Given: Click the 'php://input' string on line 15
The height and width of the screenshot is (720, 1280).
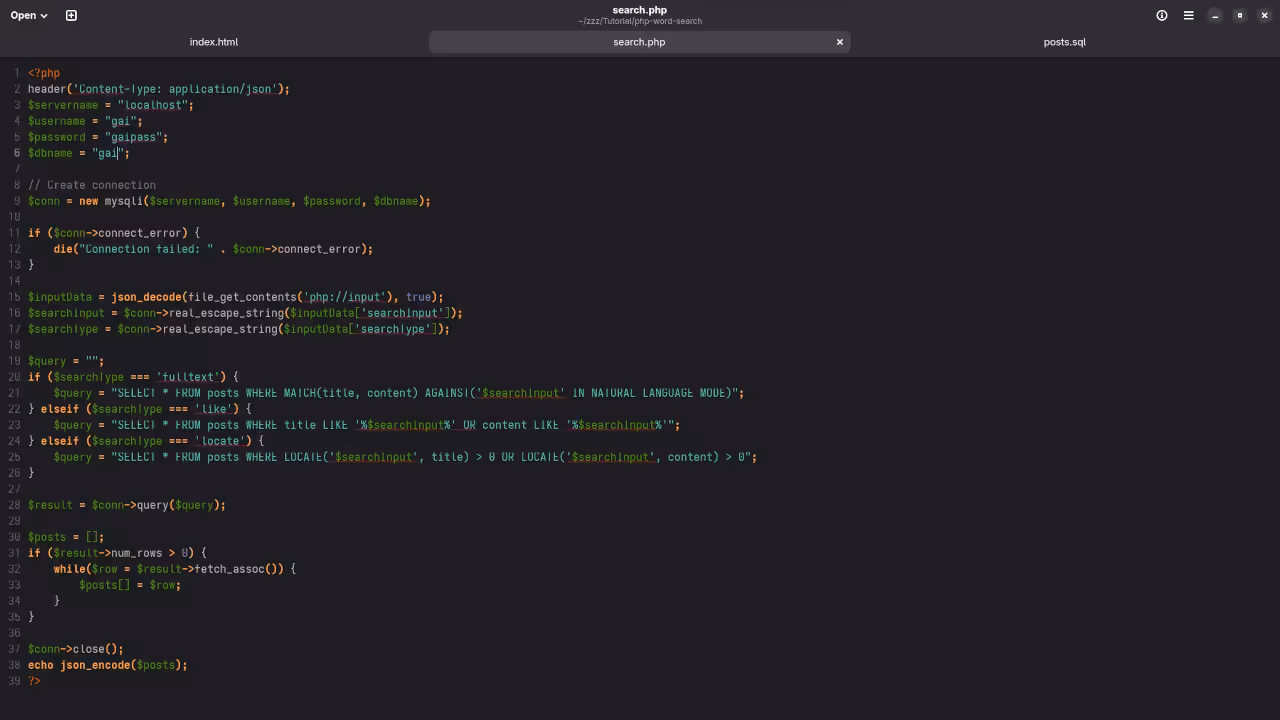Looking at the screenshot, I should point(340,297).
